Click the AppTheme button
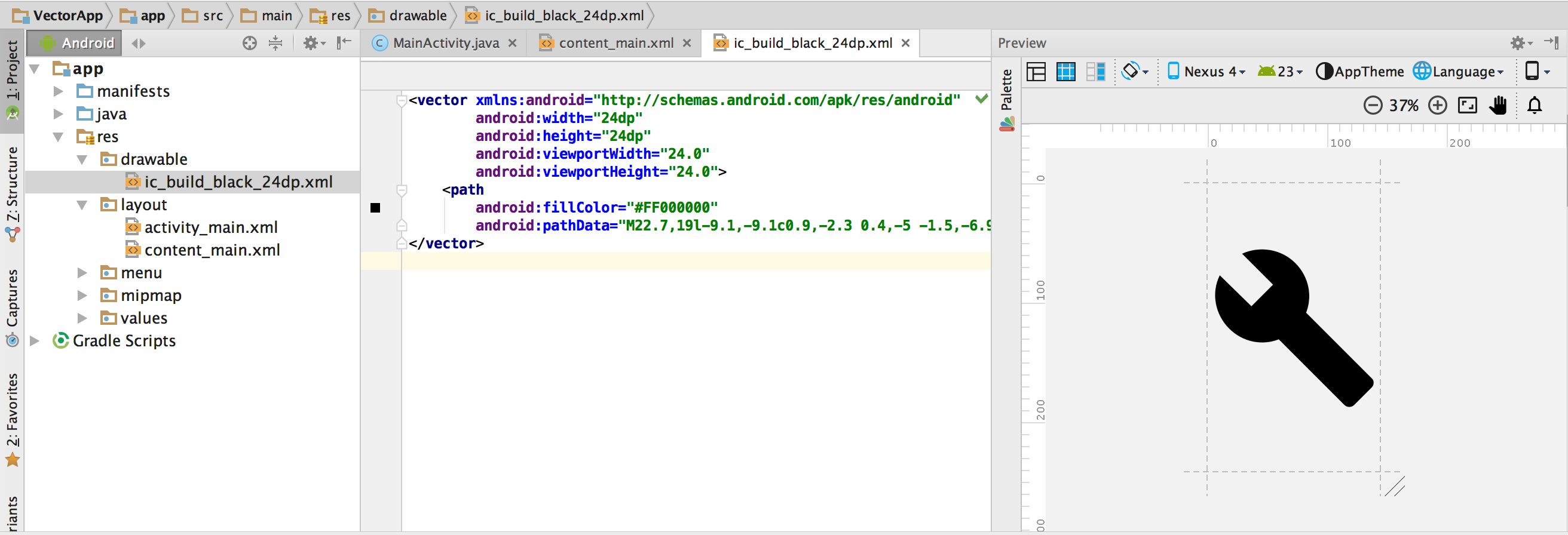The height and width of the screenshot is (535, 1568). pyautogui.click(x=1360, y=72)
